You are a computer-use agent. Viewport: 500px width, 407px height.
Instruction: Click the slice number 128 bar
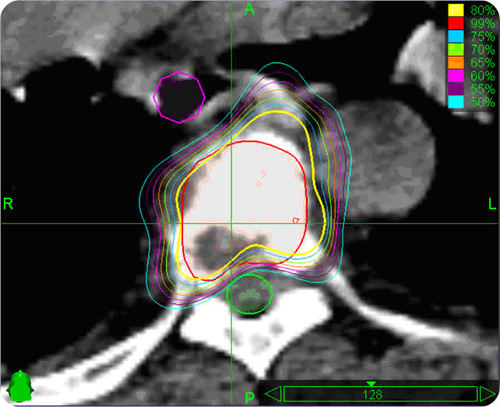coord(380,394)
